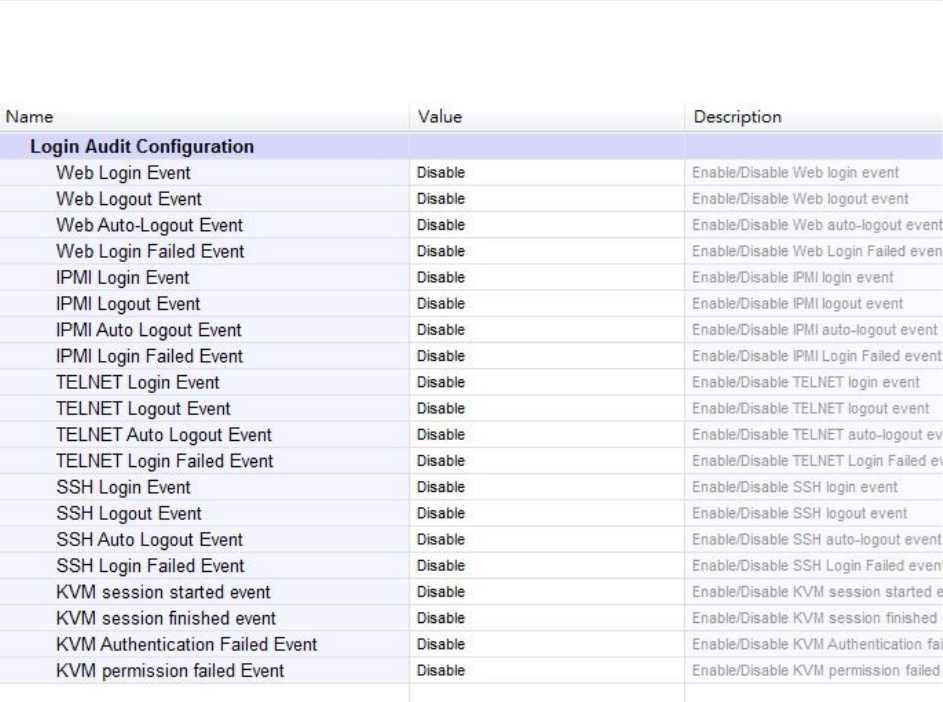
Task: Click the SSH Login Event Disable value
Action: click(441, 487)
